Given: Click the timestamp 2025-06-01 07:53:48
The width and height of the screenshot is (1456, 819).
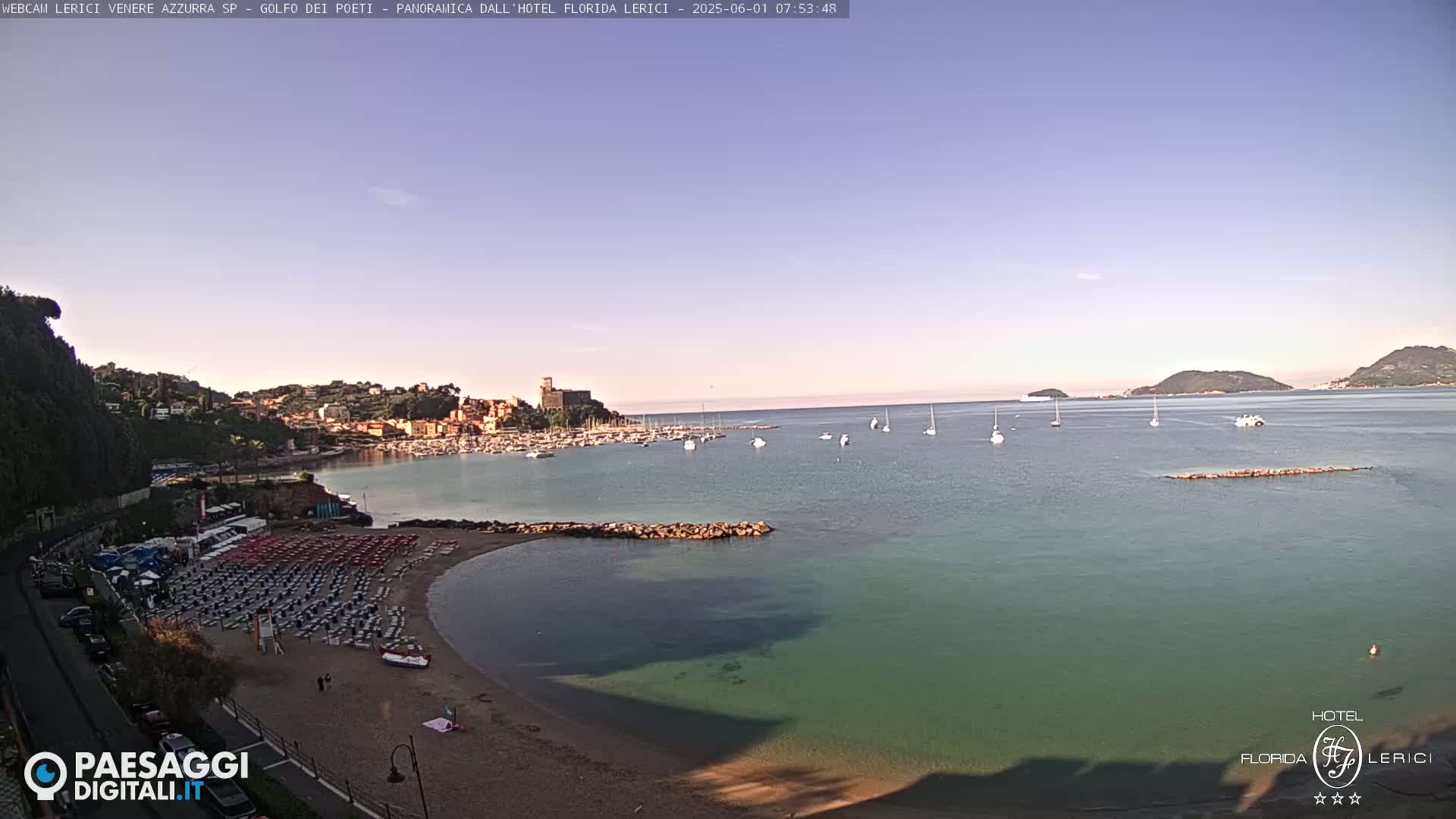Looking at the screenshot, I should coord(764,8).
